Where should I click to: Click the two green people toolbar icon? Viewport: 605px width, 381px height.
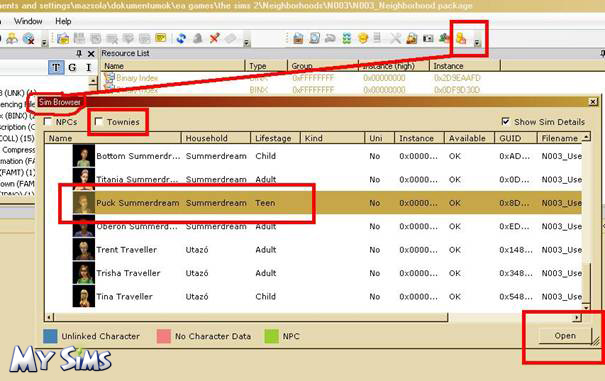[444, 38]
